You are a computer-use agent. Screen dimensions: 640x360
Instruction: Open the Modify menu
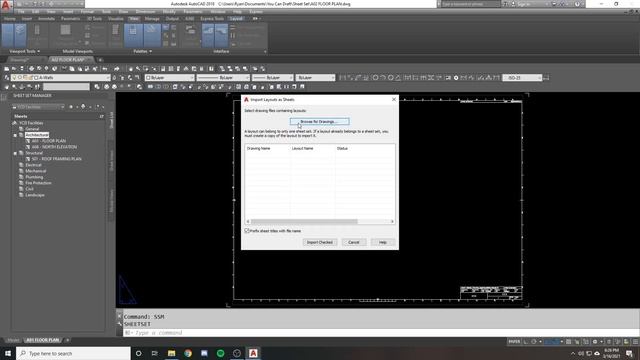[x=169, y=12]
